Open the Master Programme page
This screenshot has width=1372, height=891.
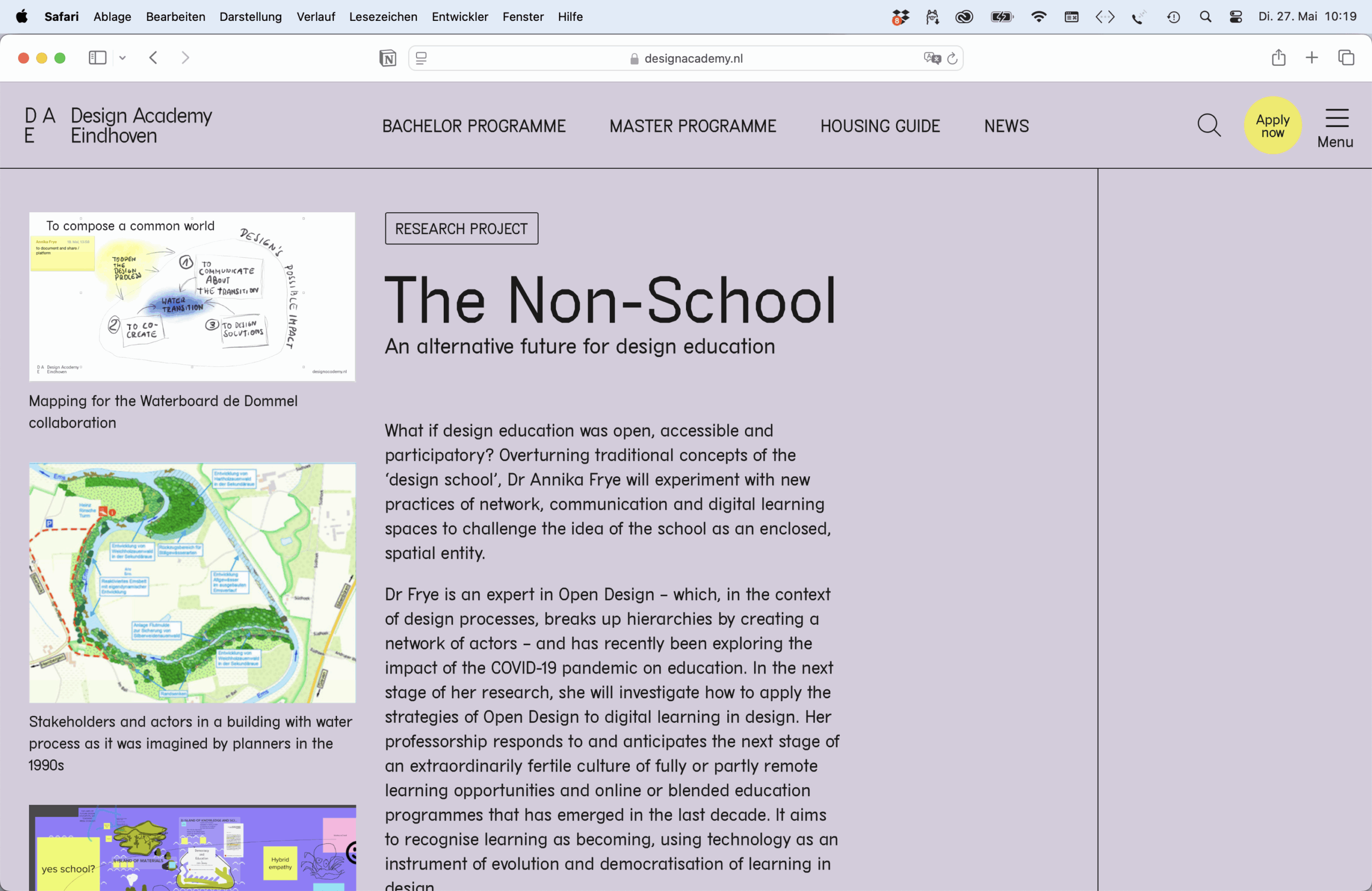(x=693, y=125)
